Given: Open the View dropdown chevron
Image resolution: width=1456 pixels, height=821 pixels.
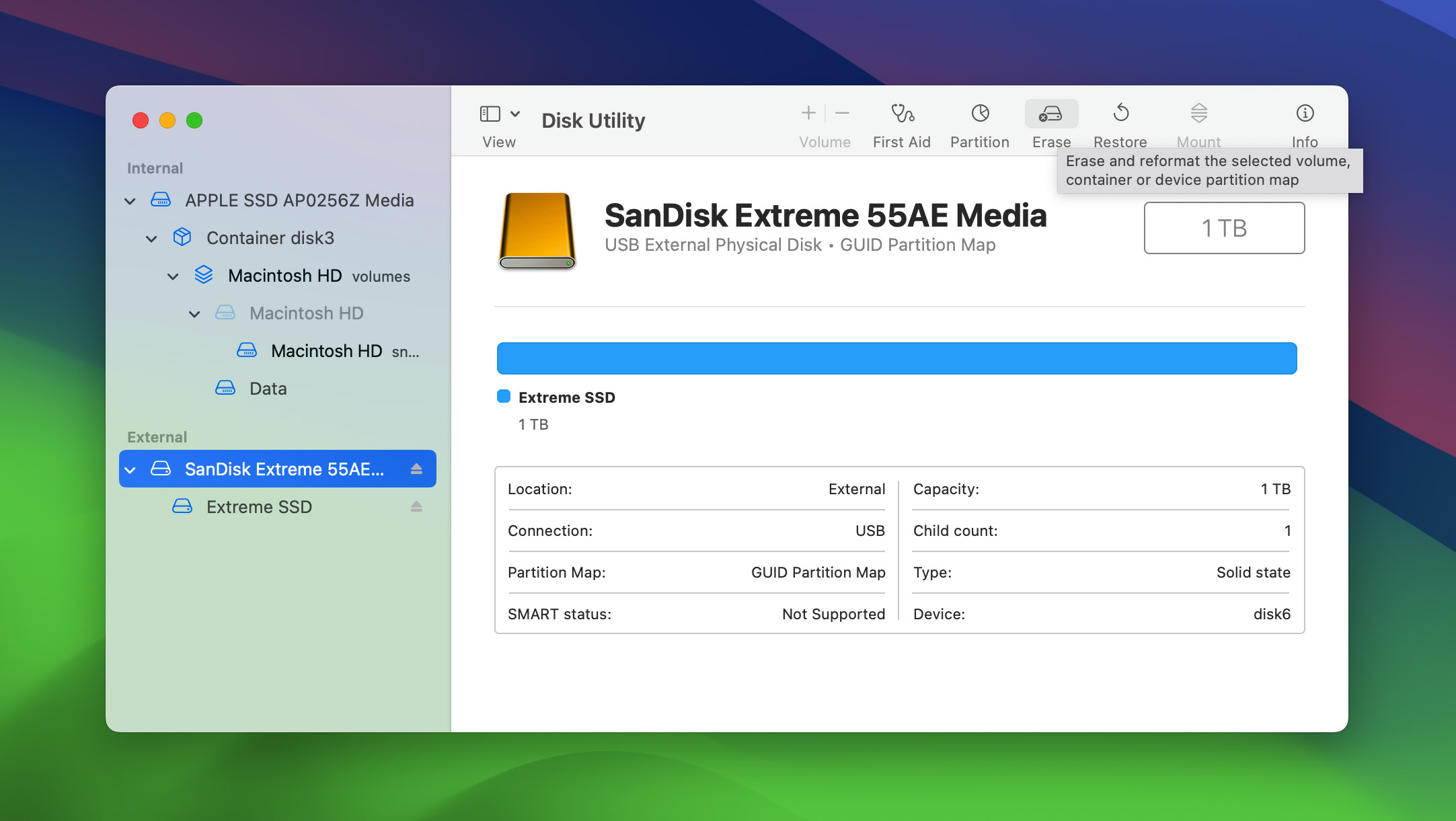Looking at the screenshot, I should [515, 114].
